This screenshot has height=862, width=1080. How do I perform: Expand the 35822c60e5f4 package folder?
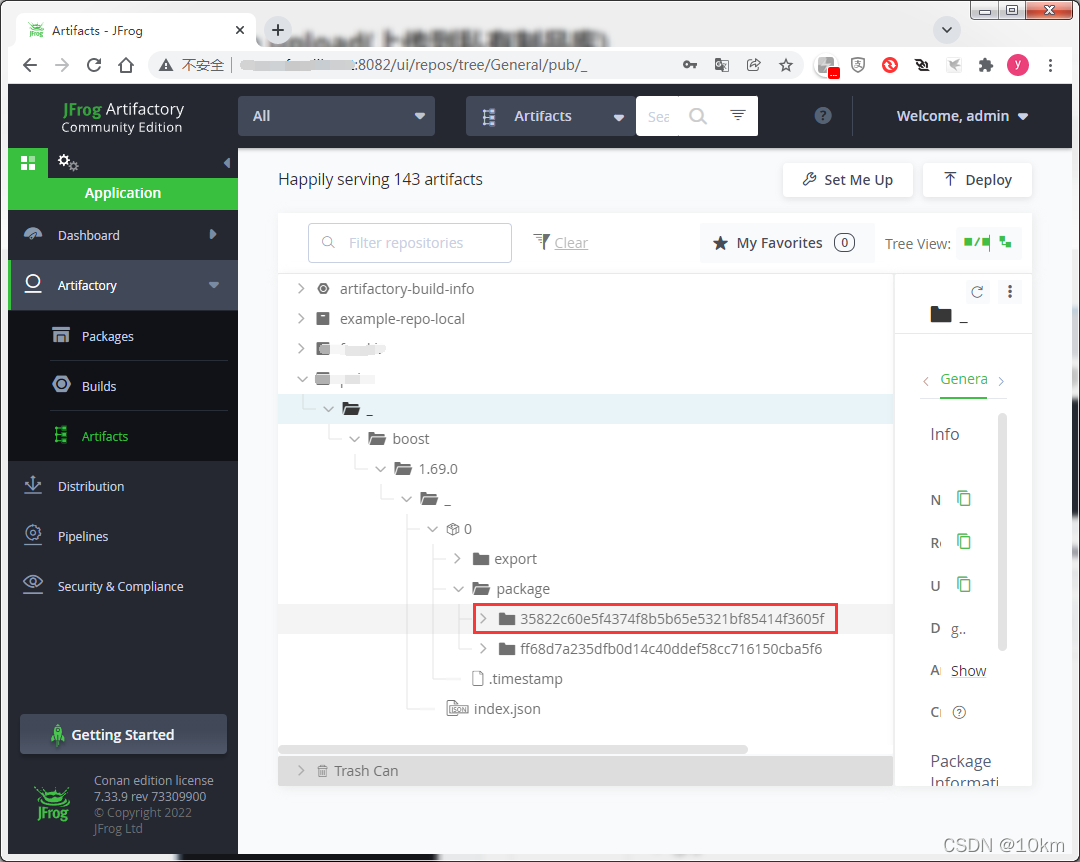(x=484, y=619)
